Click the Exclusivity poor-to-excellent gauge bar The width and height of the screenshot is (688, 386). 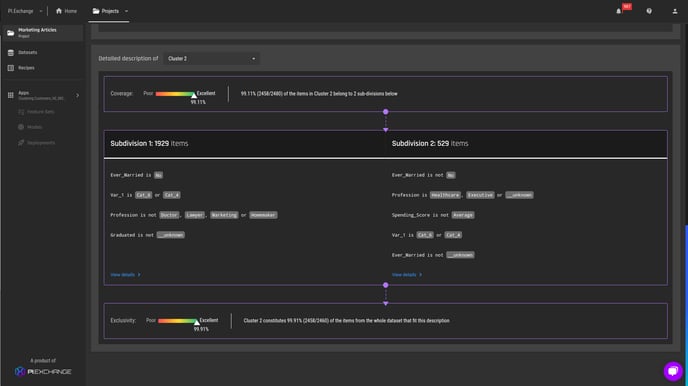pos(178,321)
